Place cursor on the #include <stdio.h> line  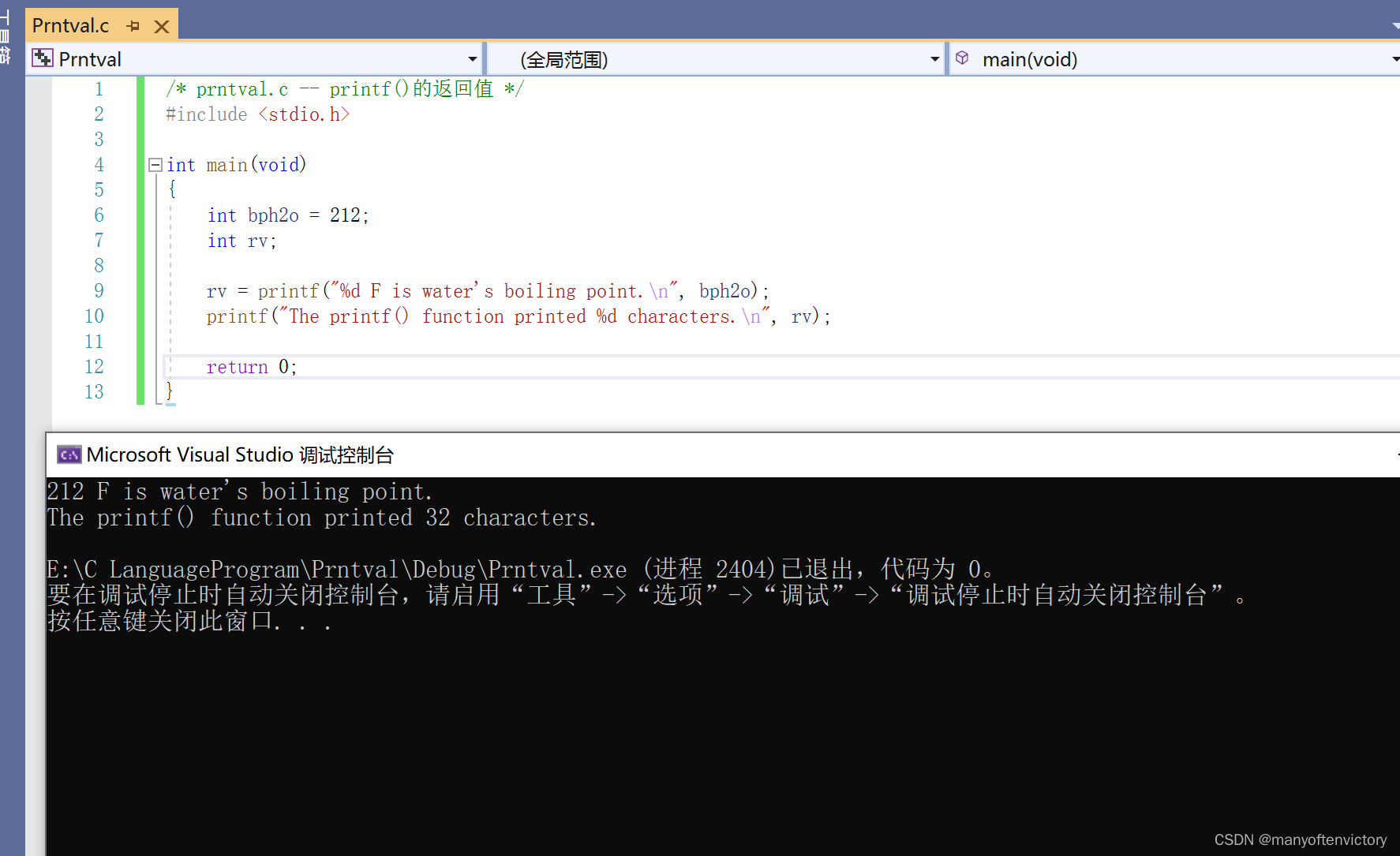click(x=257, y=114)
